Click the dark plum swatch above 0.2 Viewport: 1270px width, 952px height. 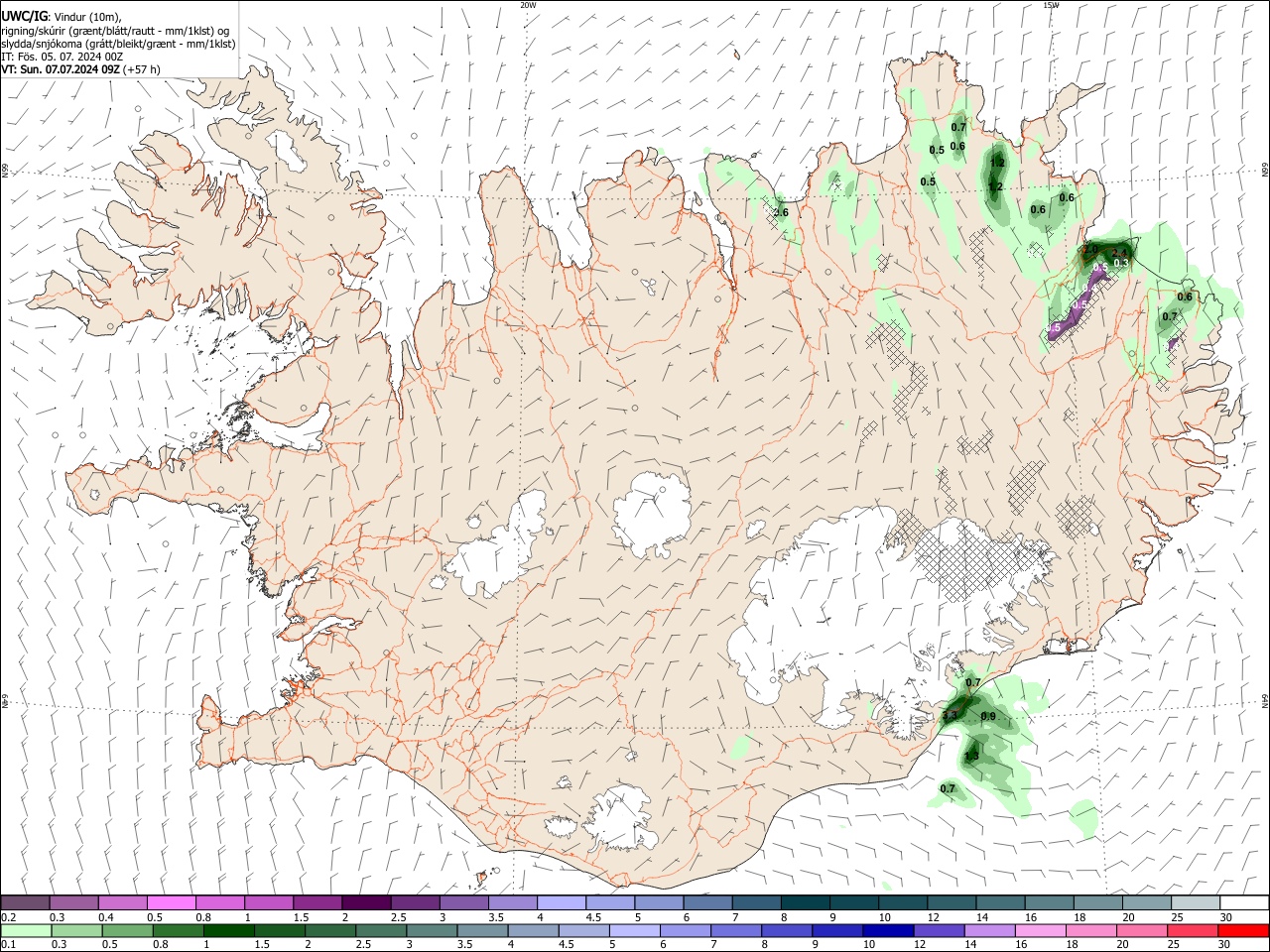tap(25, 902)
